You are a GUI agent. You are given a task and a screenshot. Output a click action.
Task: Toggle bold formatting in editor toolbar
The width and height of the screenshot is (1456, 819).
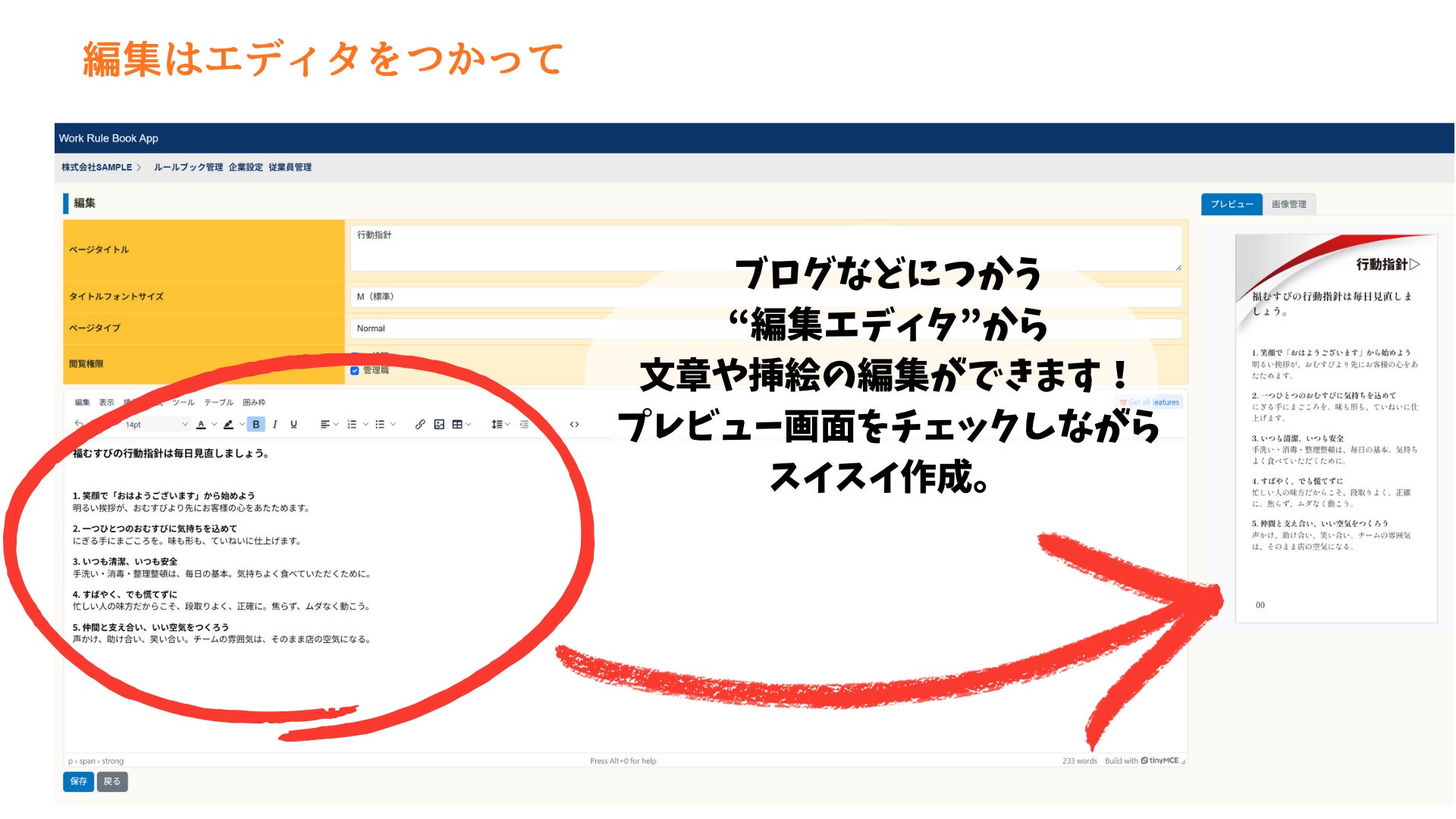[x=256, y=425]
